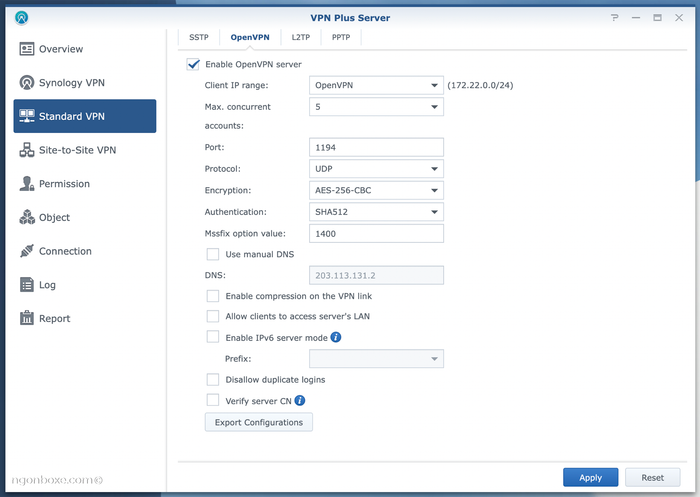
Task: Click the Synology VPN sidebar icon
Action: point(27,83)
